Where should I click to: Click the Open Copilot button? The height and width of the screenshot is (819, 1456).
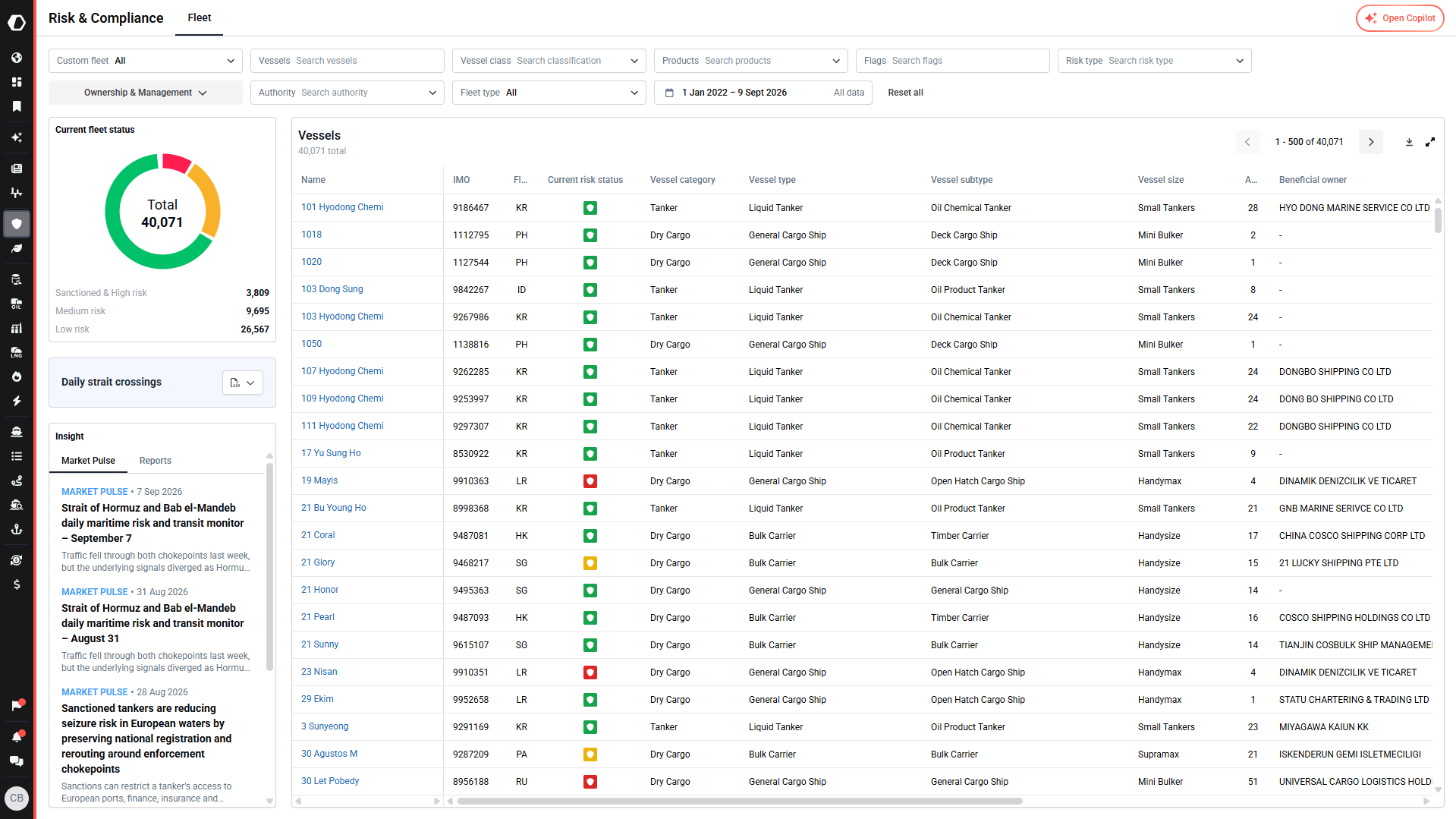coord(1400,18)
